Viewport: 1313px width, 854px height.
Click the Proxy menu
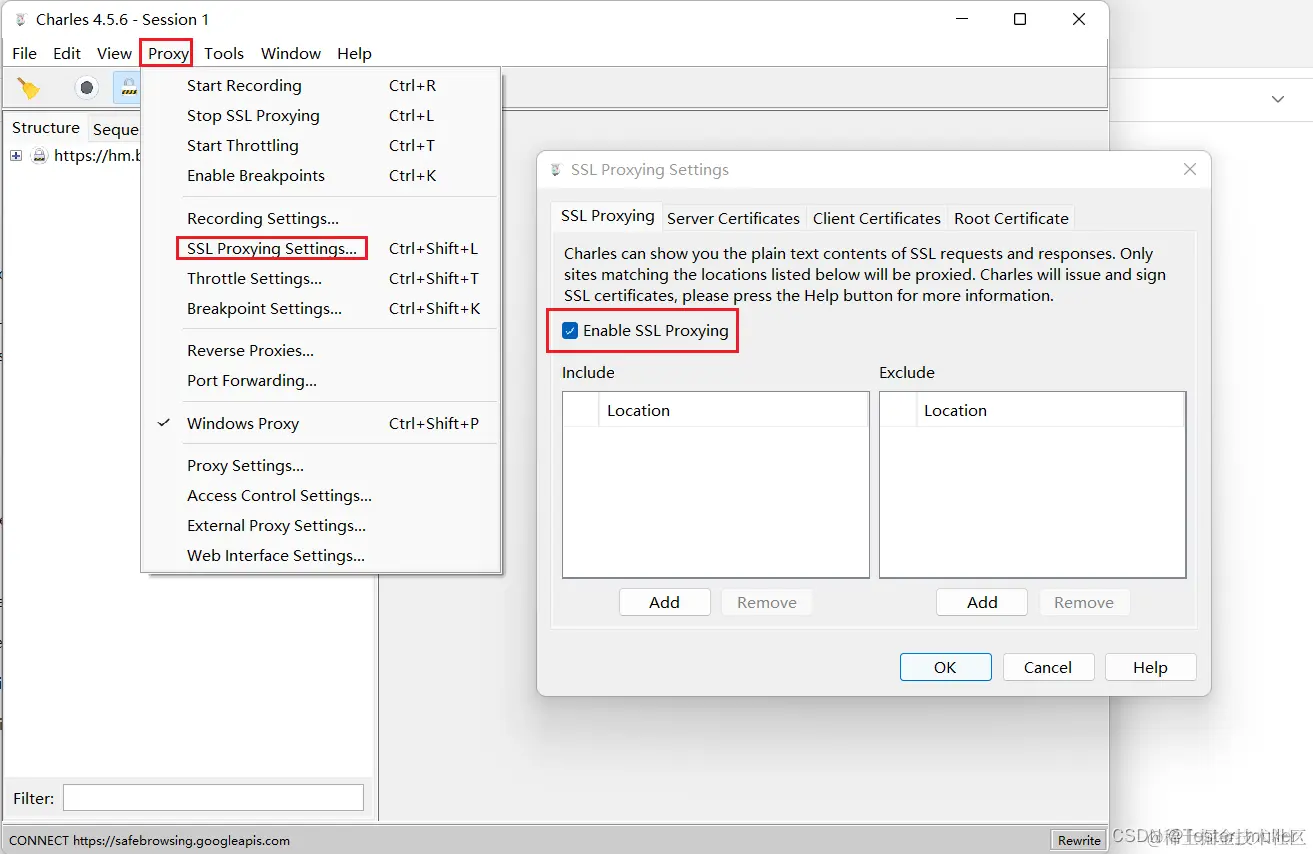click(167, 53)
